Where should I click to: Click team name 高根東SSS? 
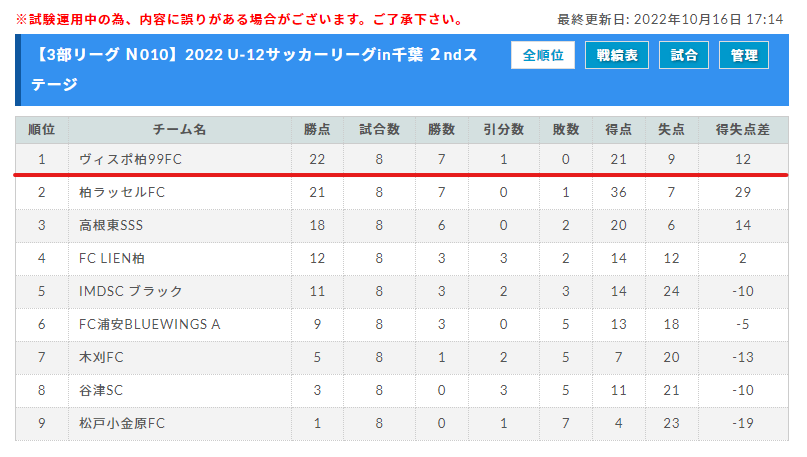(x=111, y=225)
